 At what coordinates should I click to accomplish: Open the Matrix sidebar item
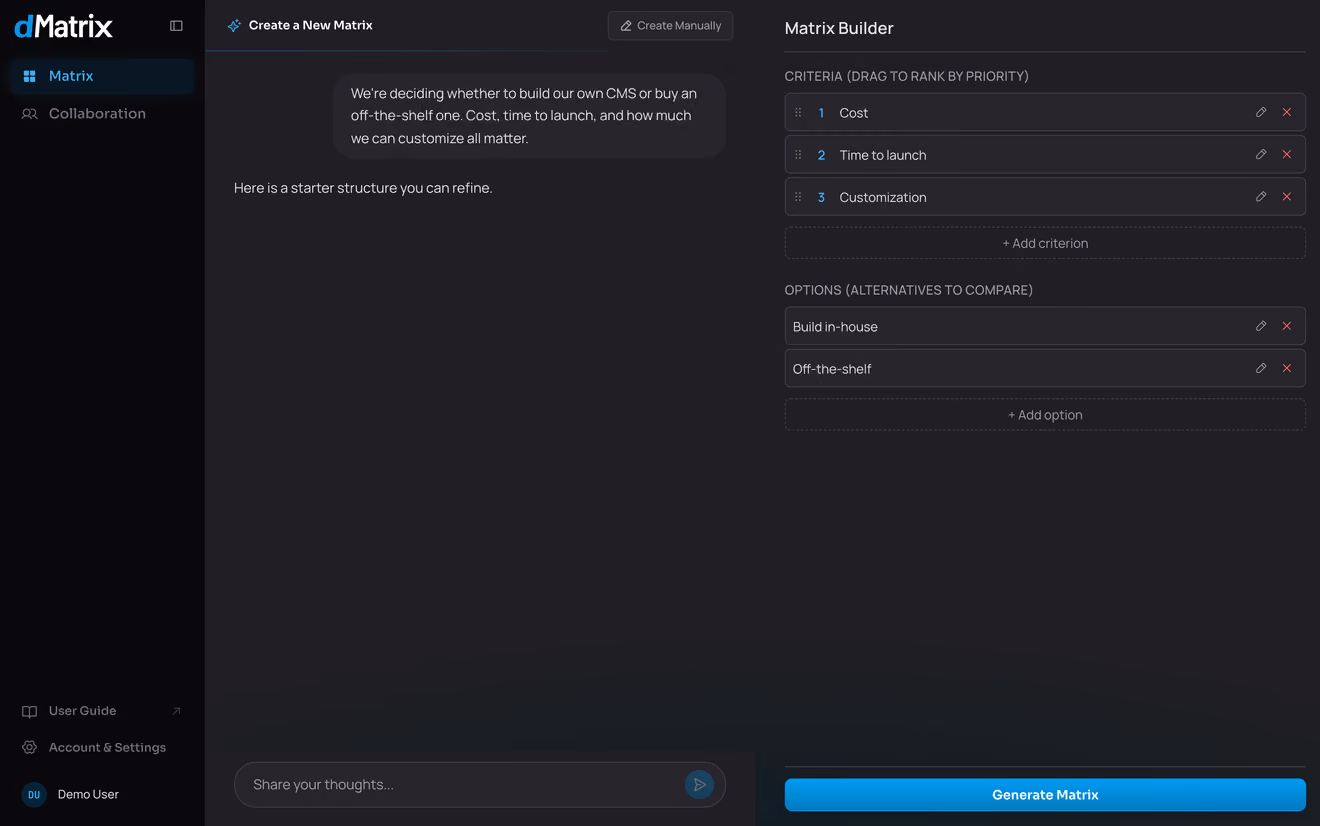coord(102,76)
